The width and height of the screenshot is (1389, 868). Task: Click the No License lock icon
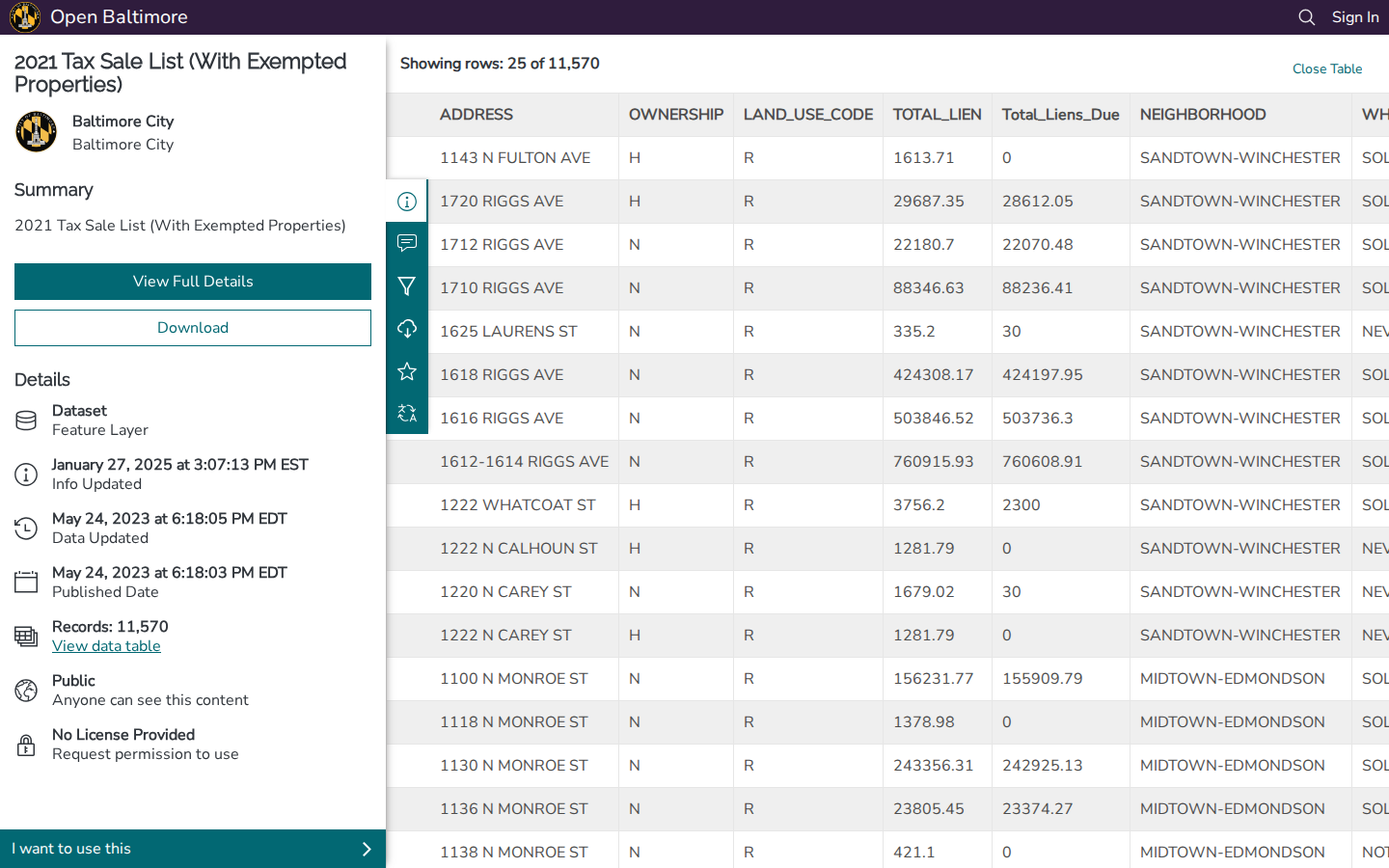(26, 745)
